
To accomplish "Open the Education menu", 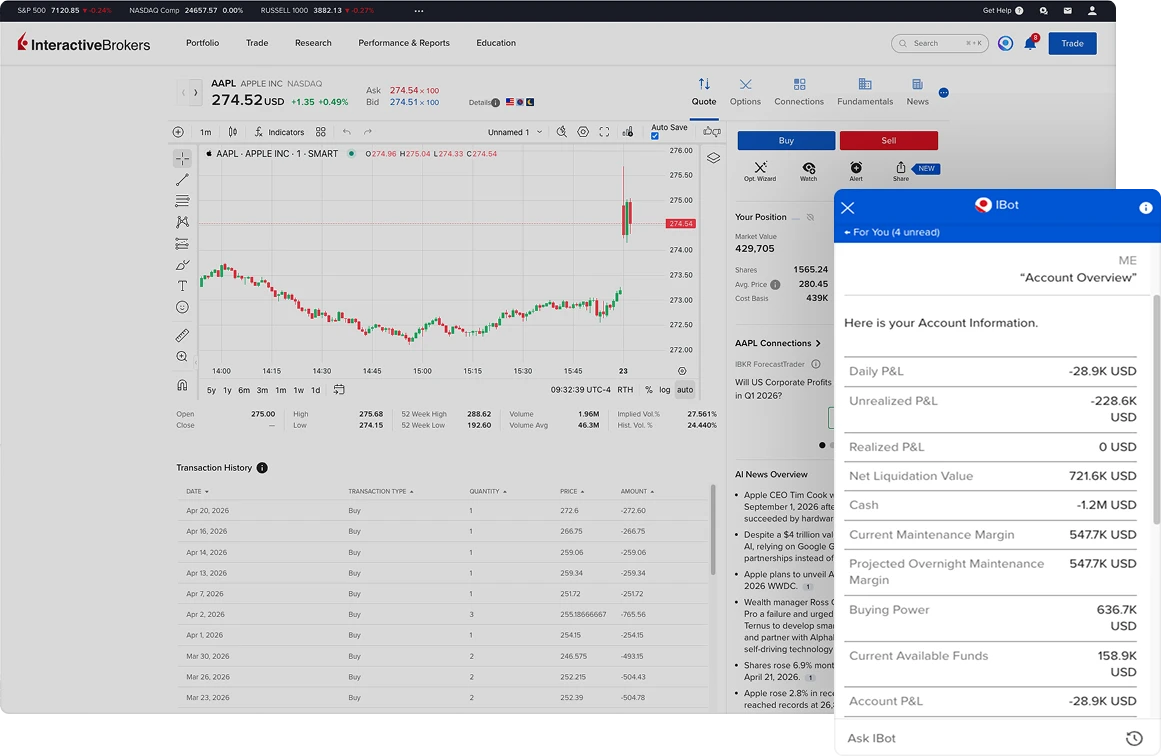I will [x=496, y=43].
